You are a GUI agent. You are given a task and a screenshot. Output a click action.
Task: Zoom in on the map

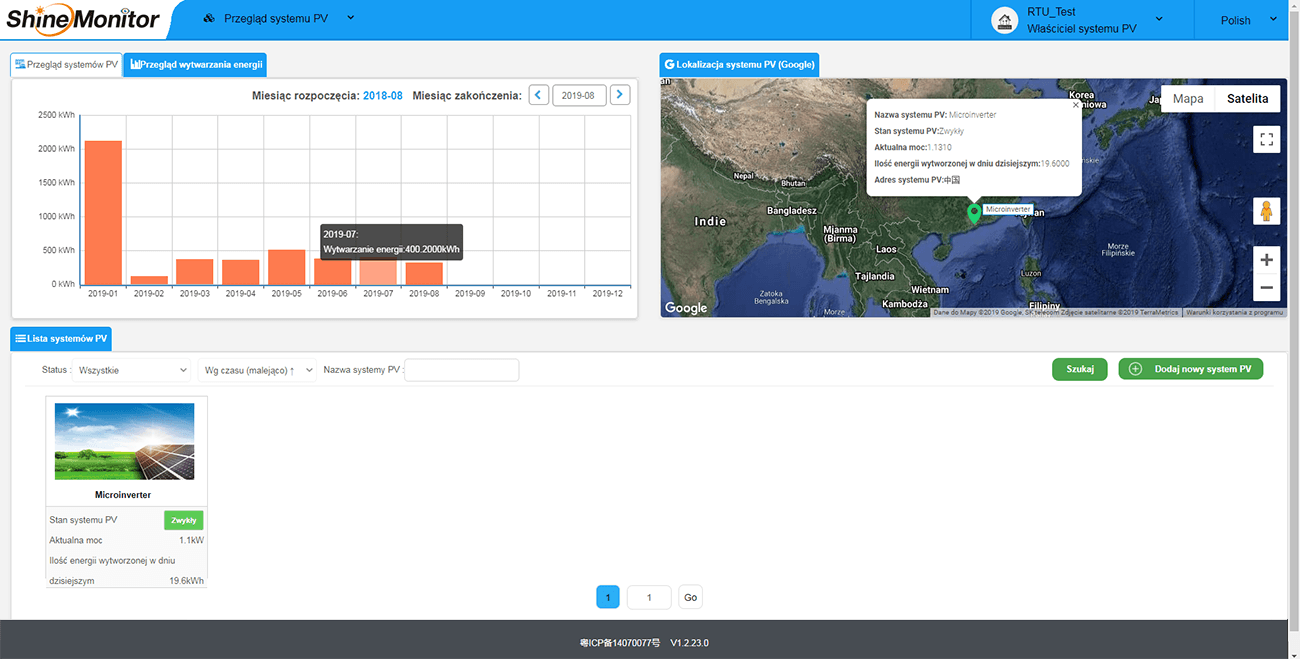pos(1266,260)
